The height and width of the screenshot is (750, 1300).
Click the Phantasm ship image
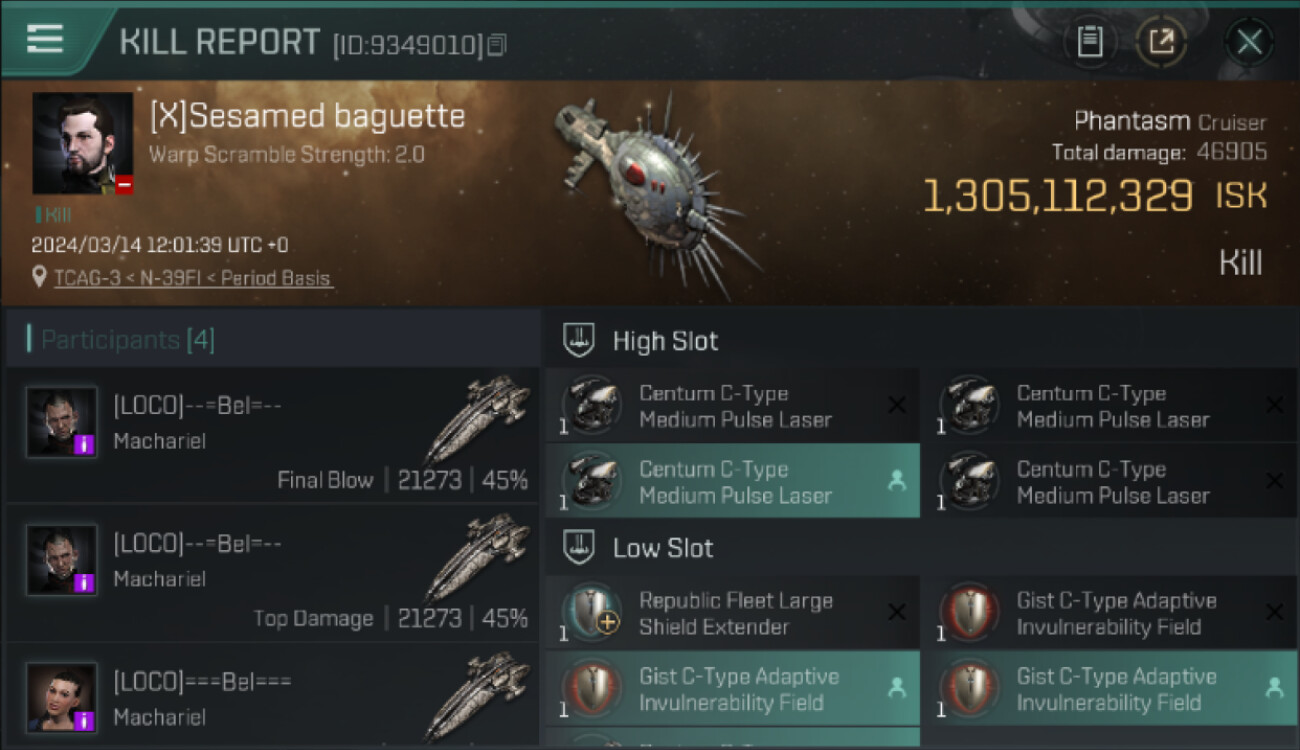coord(655,190)
